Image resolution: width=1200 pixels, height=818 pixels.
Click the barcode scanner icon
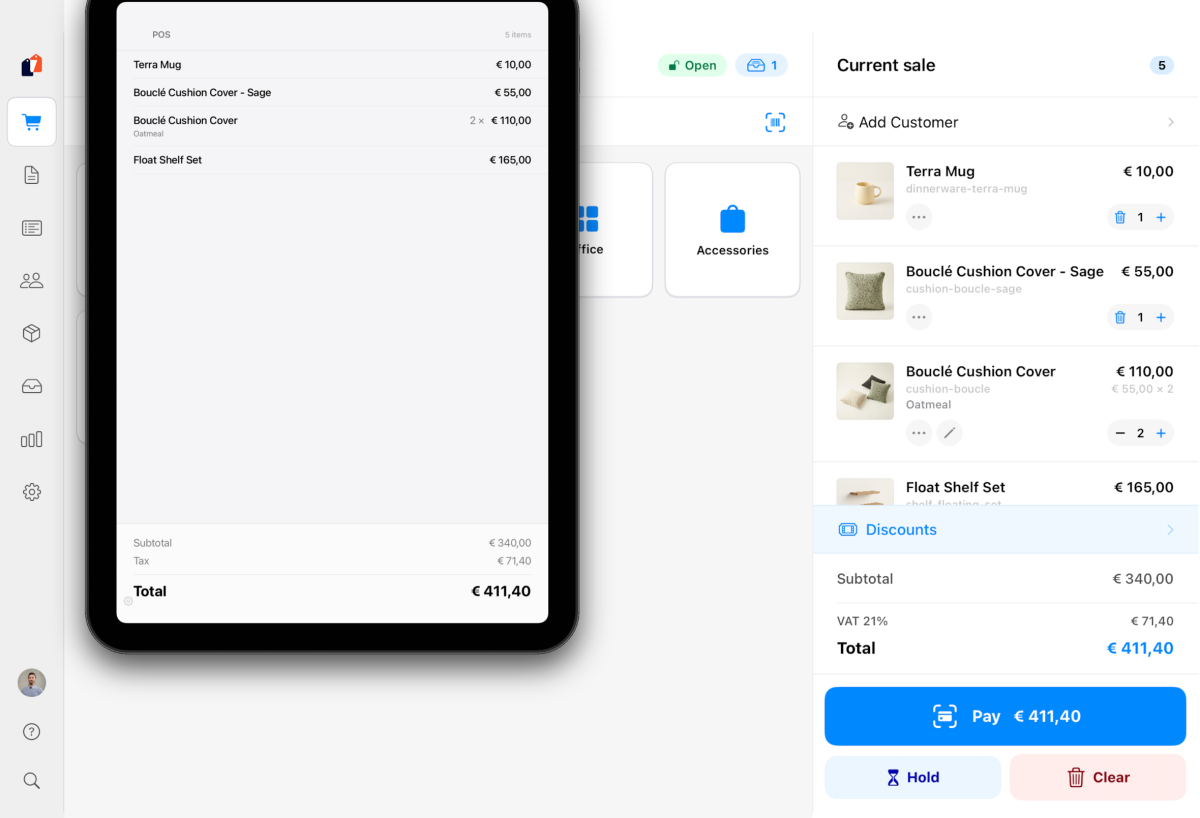(x=775, y=122)
